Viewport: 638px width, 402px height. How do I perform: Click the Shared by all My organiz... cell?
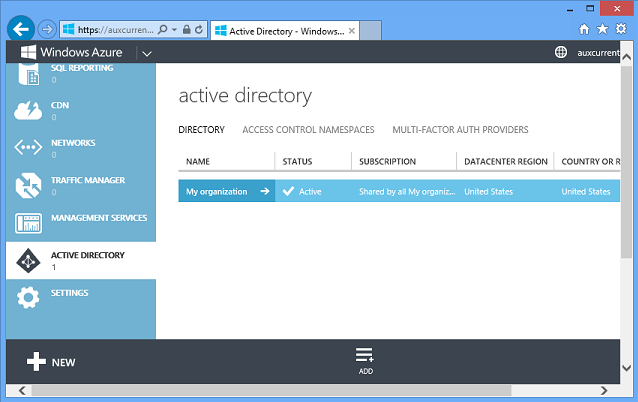click(407, 191)
